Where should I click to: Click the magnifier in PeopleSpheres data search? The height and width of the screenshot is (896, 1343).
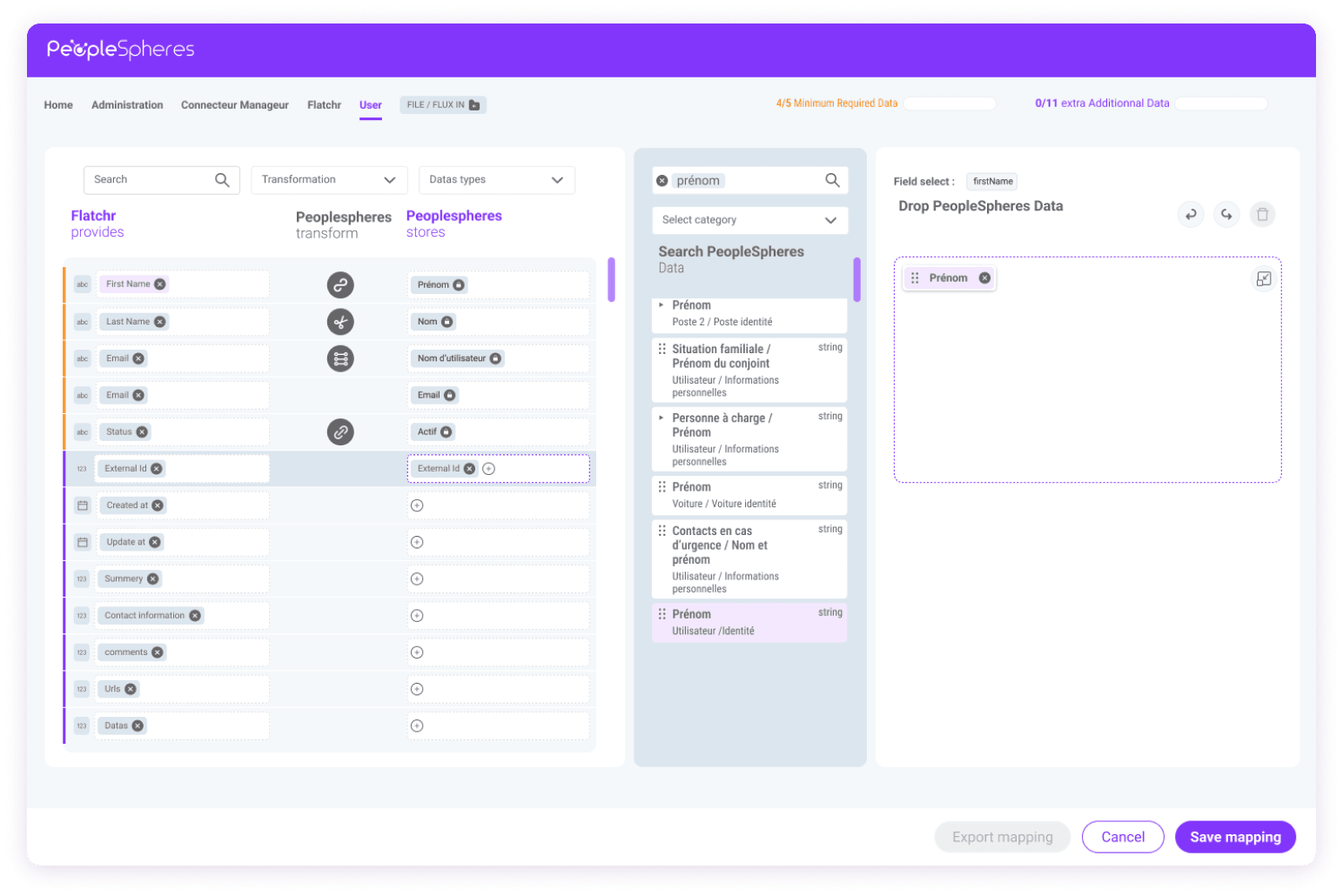click(832, 180)
